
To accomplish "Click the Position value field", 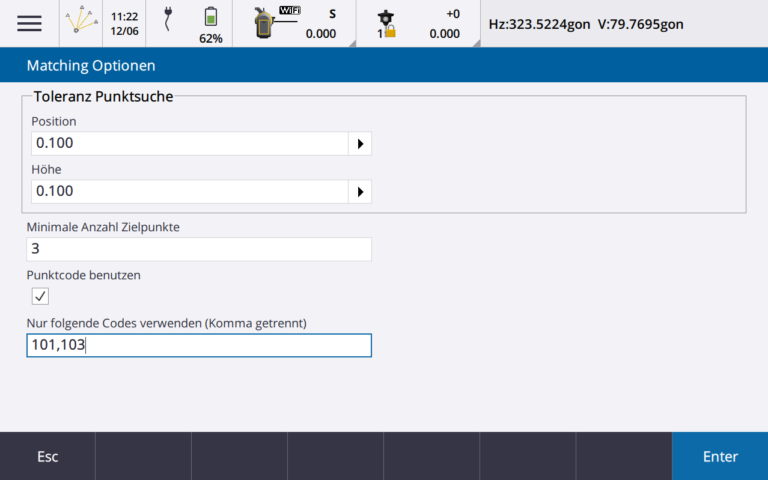I will point(188,143).
